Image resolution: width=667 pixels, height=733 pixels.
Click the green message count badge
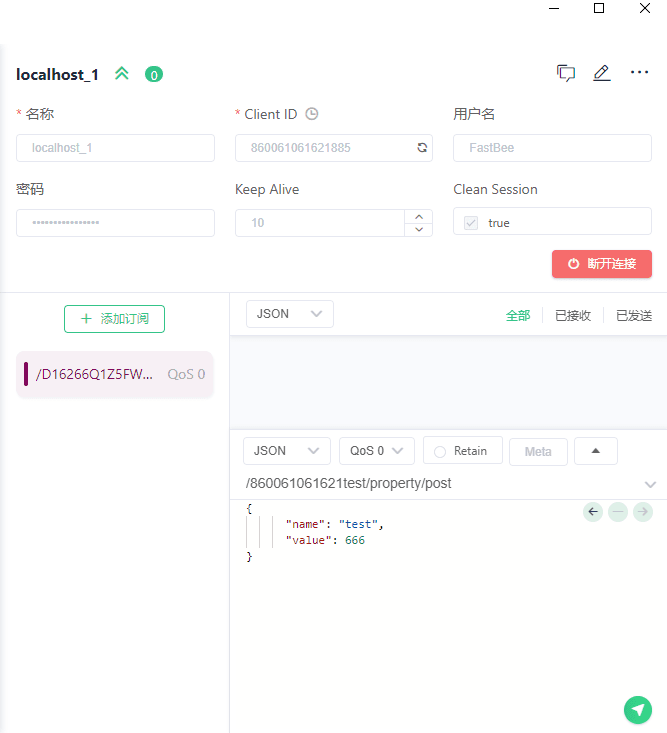[154, 74]
